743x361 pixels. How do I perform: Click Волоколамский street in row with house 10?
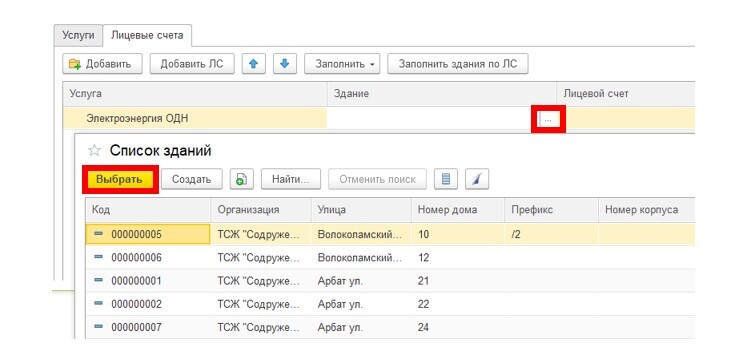[361, 234]
